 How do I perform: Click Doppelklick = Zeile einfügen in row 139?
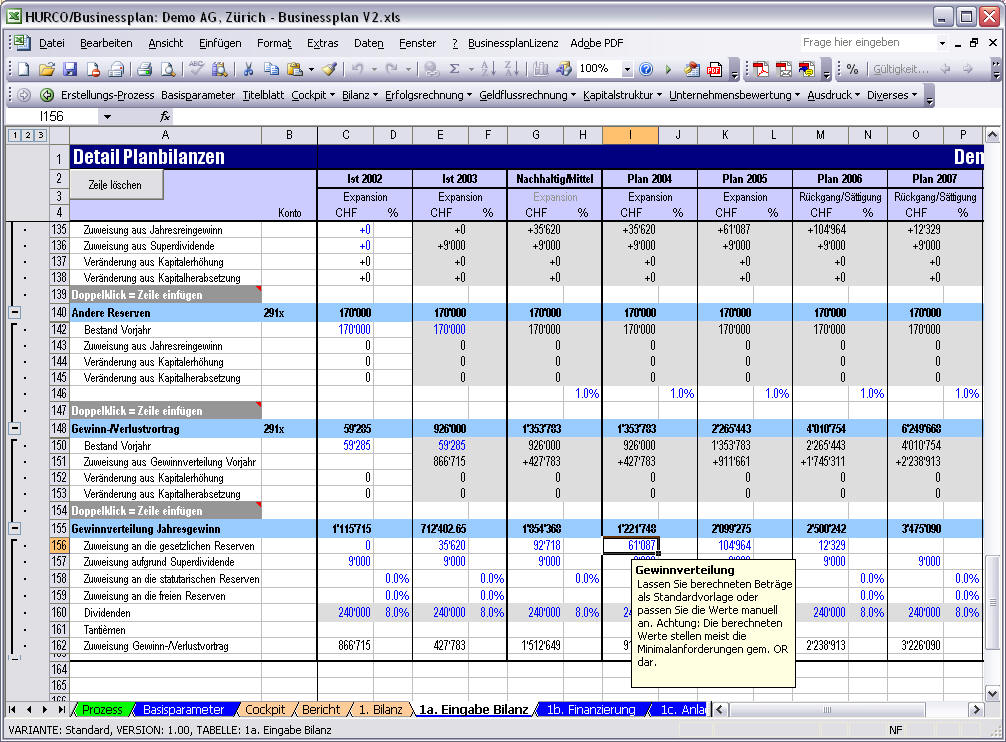[166, 295]
